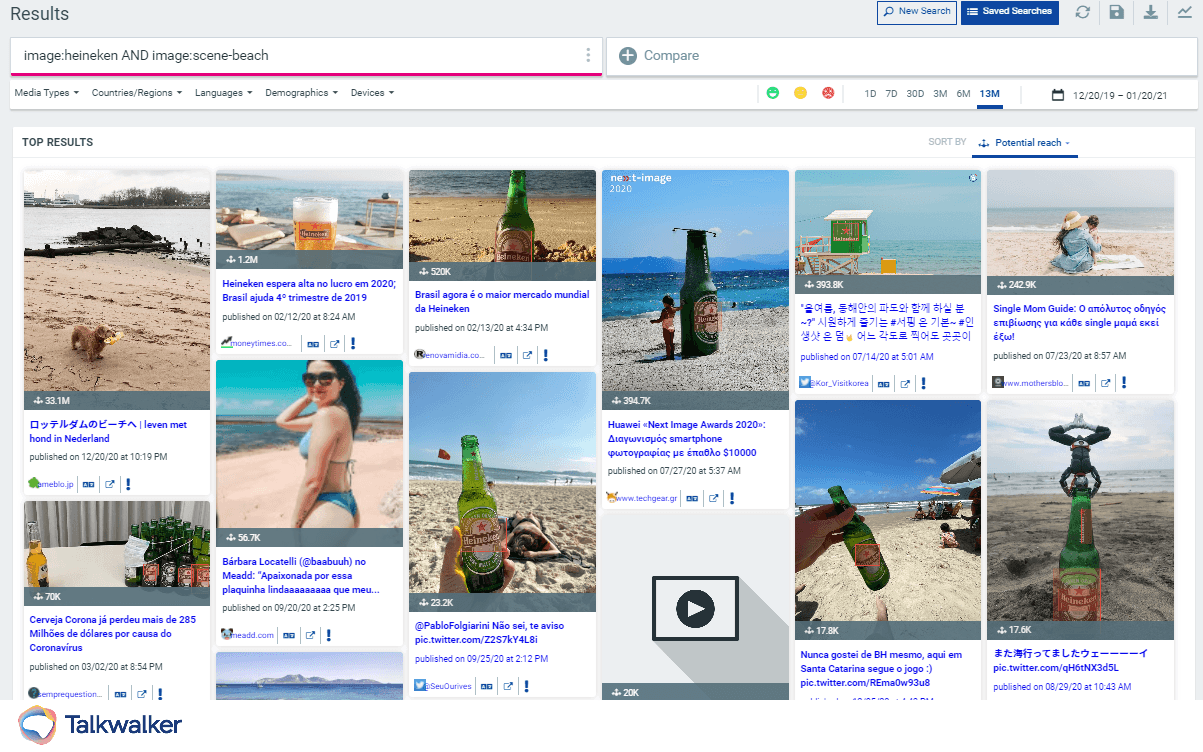Select the 30D time range tab

click(915, 94)
